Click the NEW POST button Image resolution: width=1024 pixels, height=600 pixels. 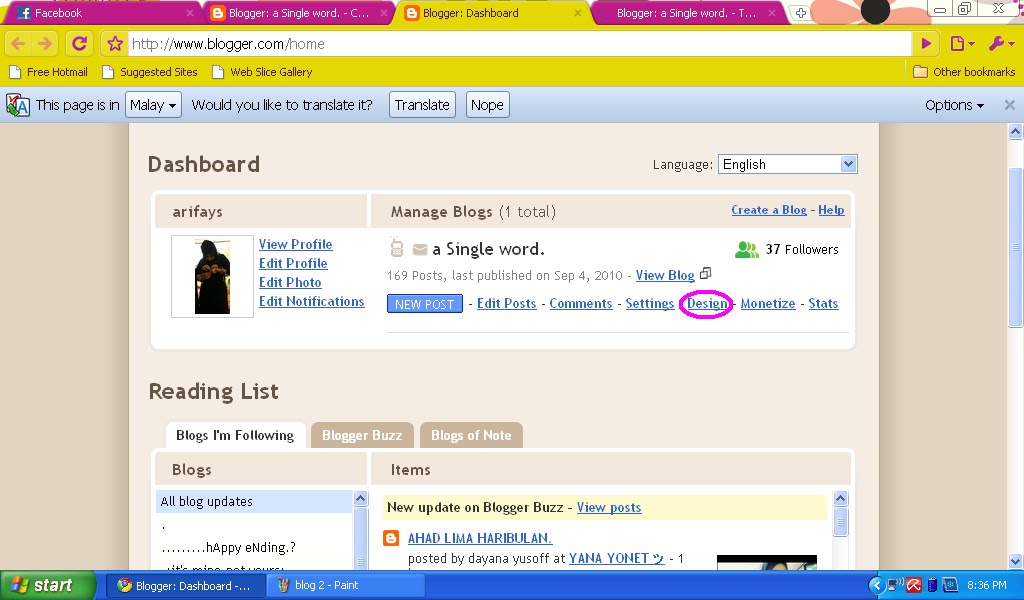(424, 304)
